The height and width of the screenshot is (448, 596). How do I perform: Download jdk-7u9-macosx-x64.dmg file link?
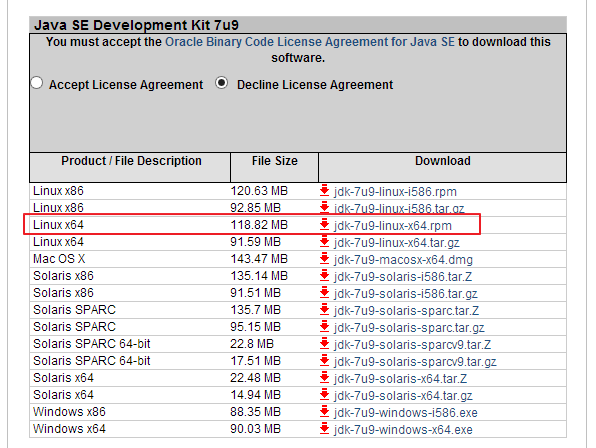(x=403, y=260)
